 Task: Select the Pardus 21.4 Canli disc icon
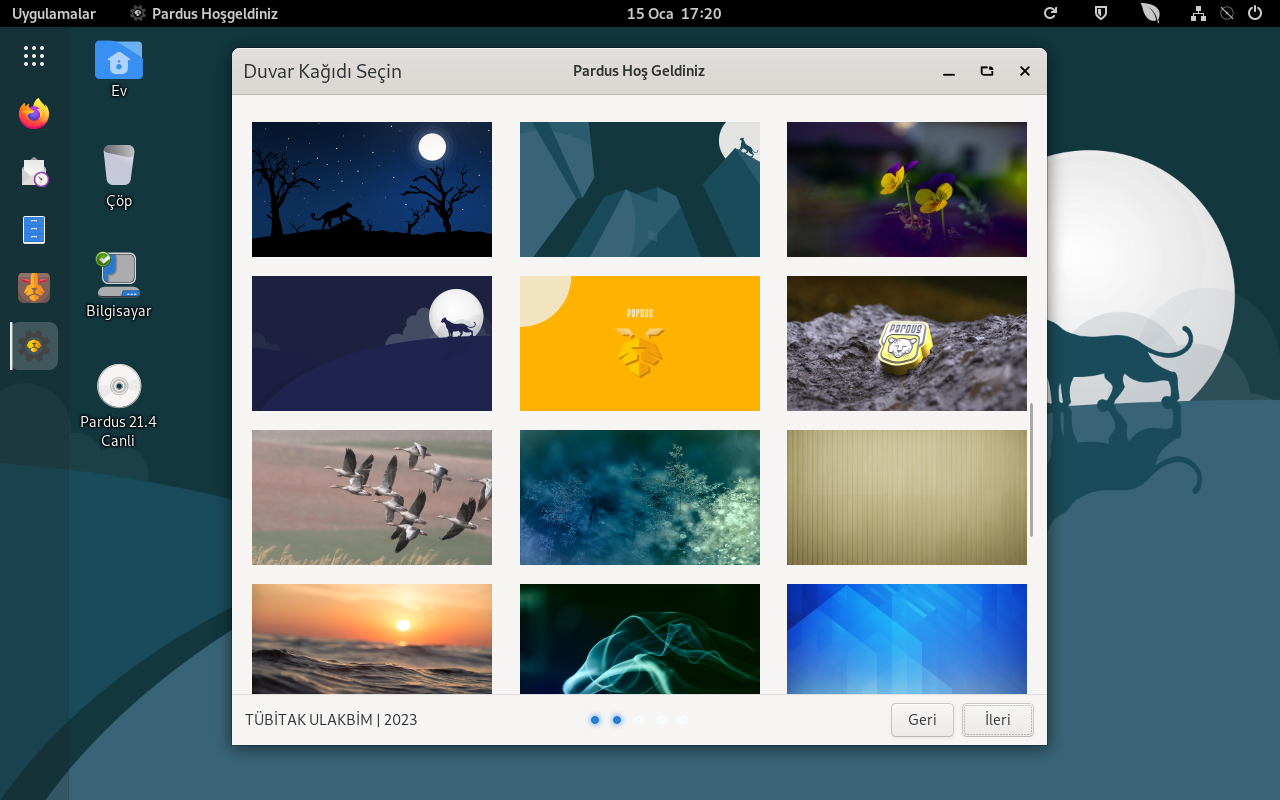[119, 406]
